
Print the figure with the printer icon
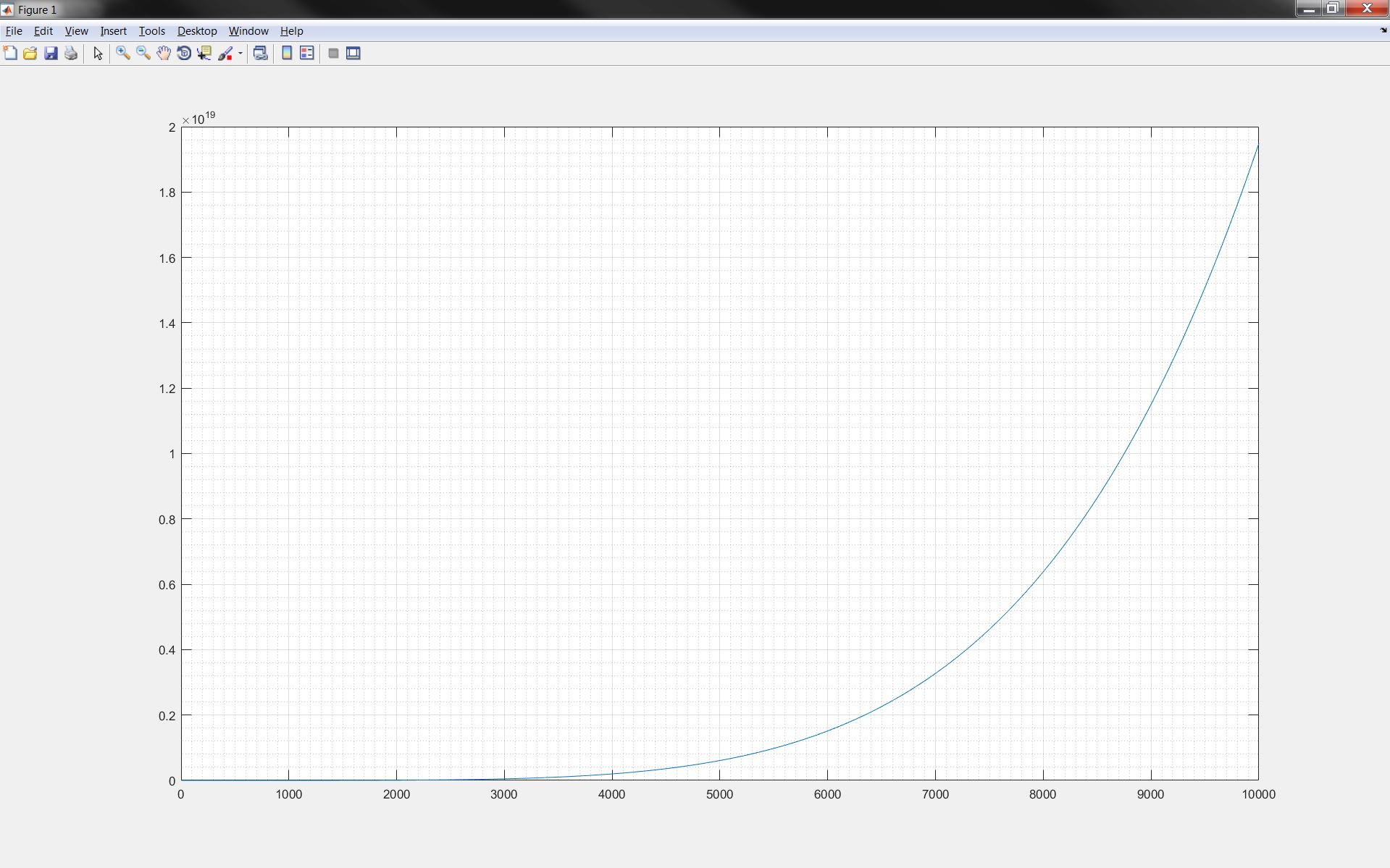(x=71, y=54)
